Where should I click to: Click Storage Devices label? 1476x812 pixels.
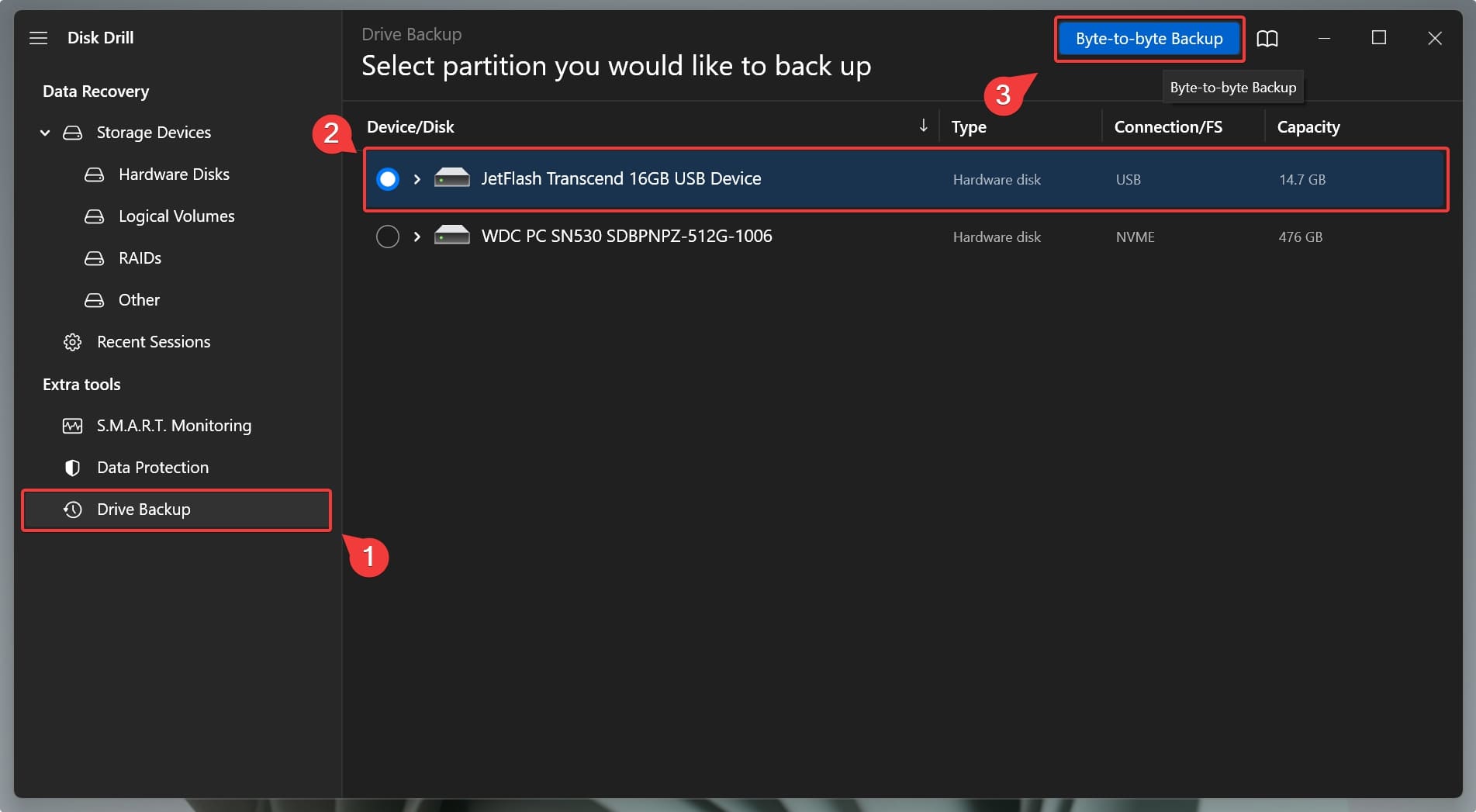click(154, 133)
